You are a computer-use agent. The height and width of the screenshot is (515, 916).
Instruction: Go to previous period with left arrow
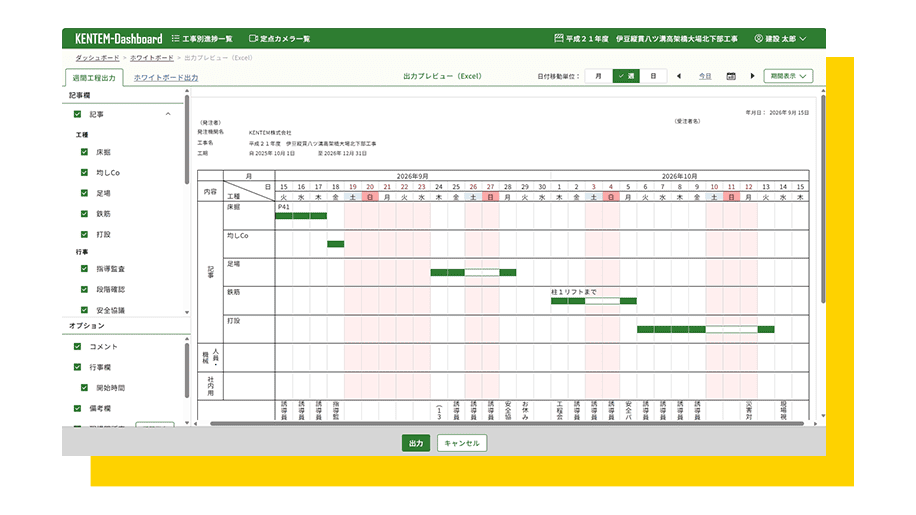pyautogui.click(x=679, y=76)
